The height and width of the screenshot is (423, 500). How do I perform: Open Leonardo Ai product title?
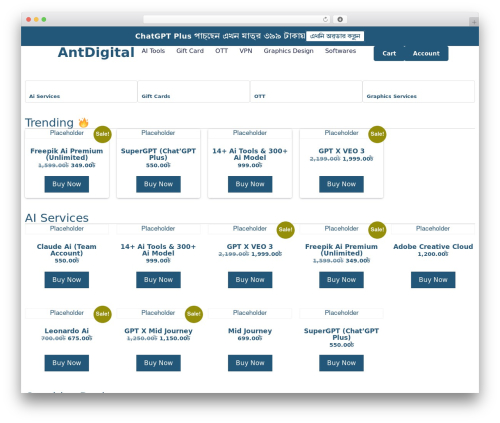[x=67, y=331]
